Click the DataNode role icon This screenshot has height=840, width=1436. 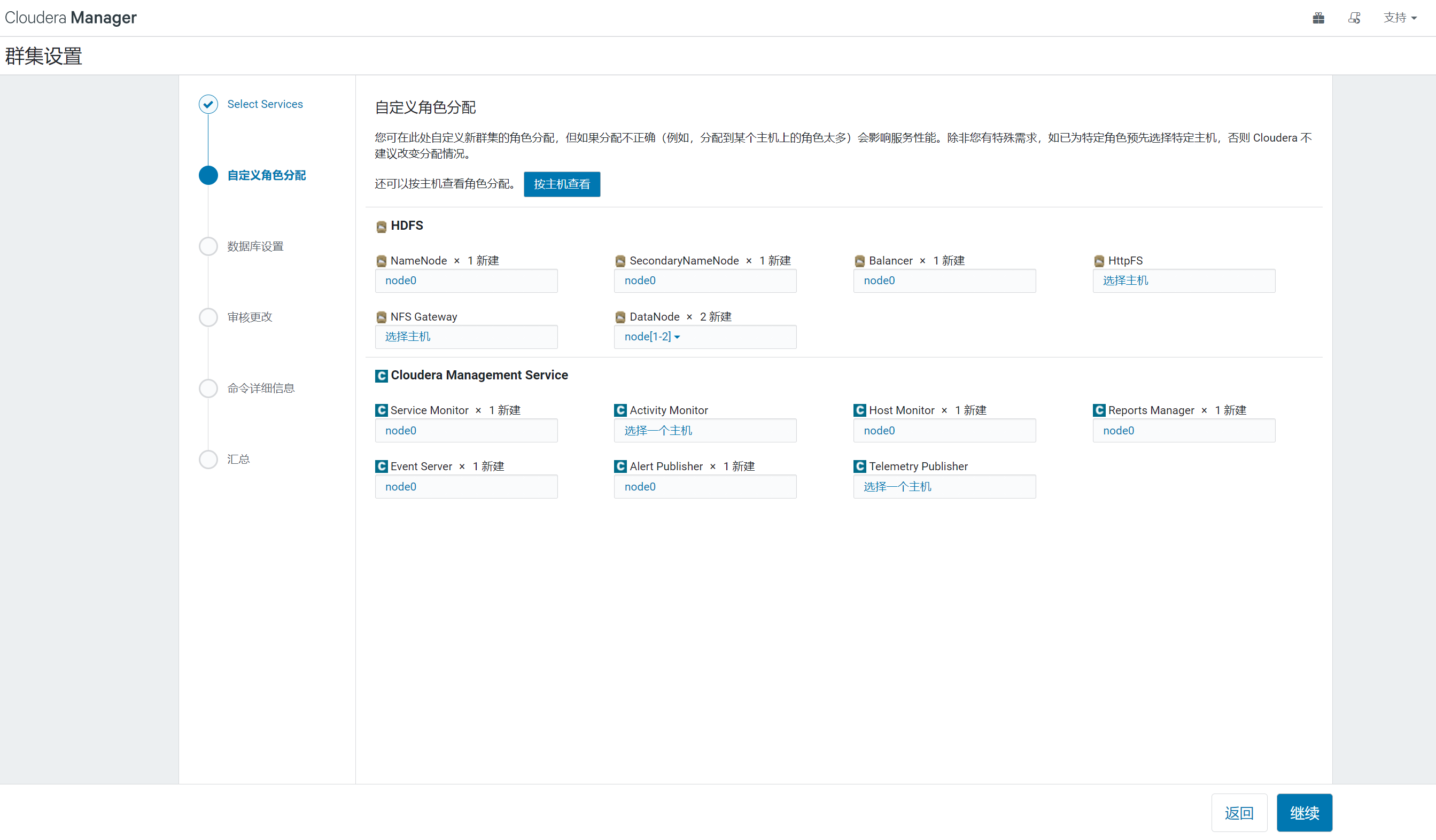pyautogui.click(x=620, y=317)
